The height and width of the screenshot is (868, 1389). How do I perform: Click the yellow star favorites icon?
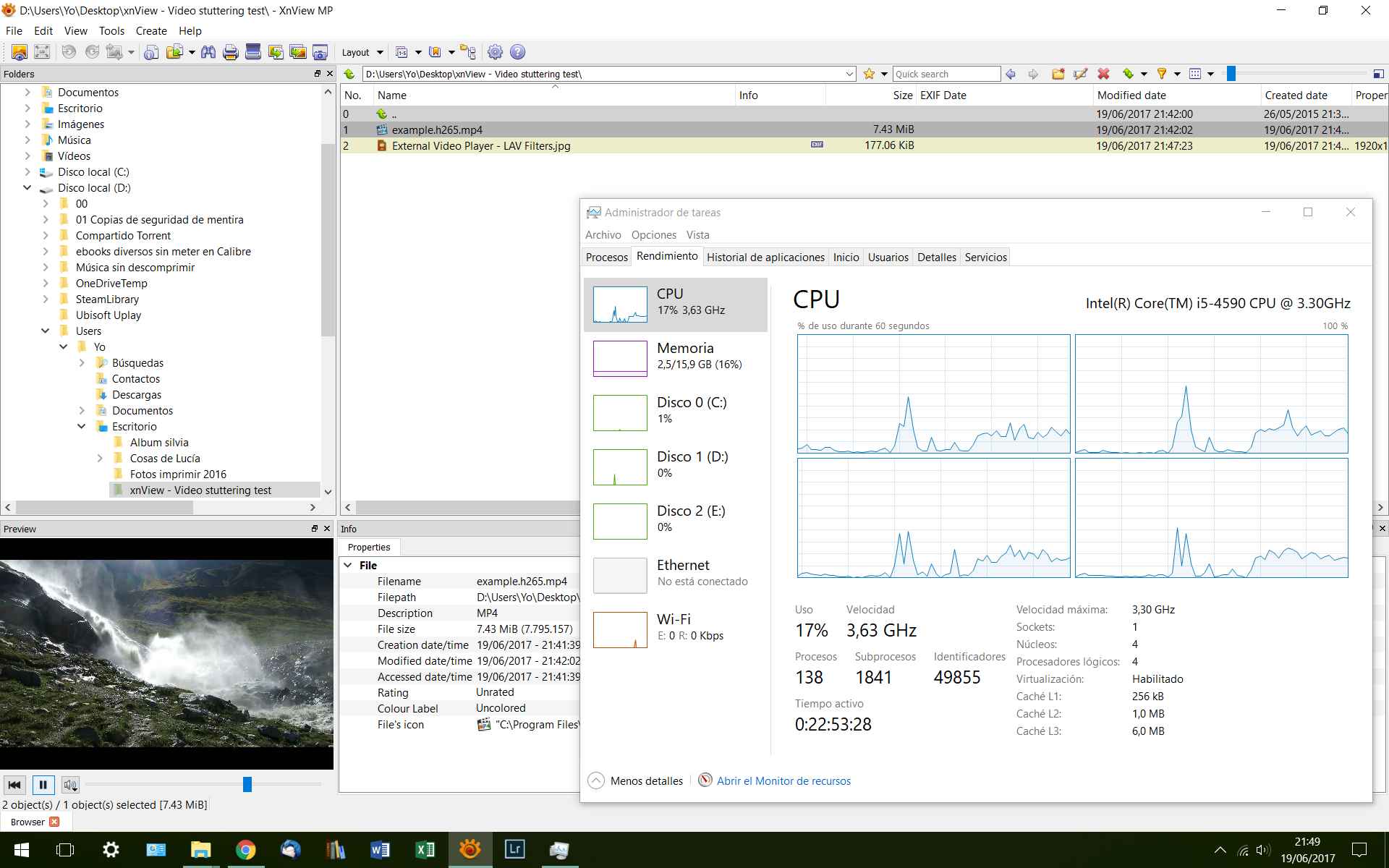[869, 74]
